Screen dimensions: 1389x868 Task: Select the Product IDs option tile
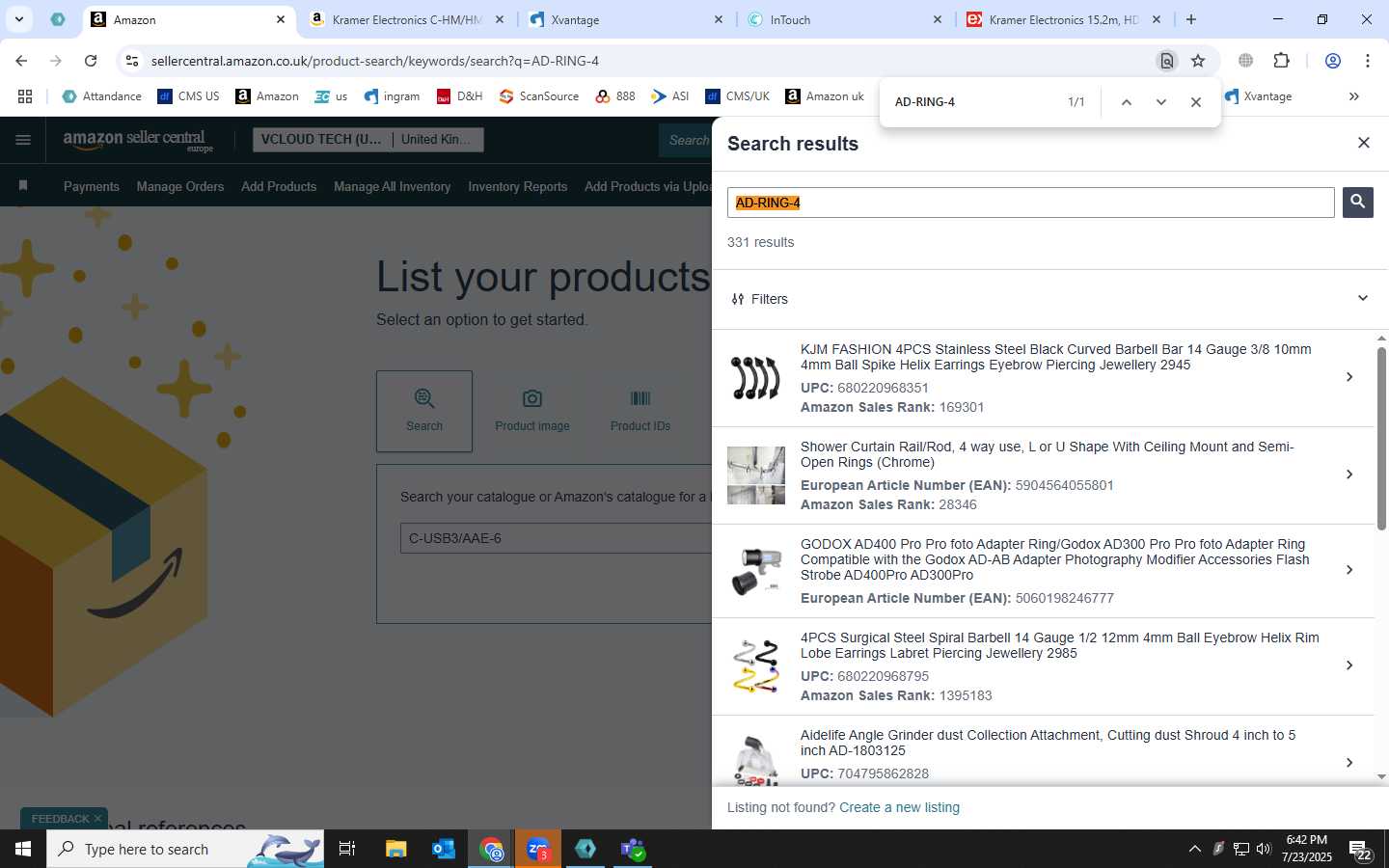click(640, 411)
